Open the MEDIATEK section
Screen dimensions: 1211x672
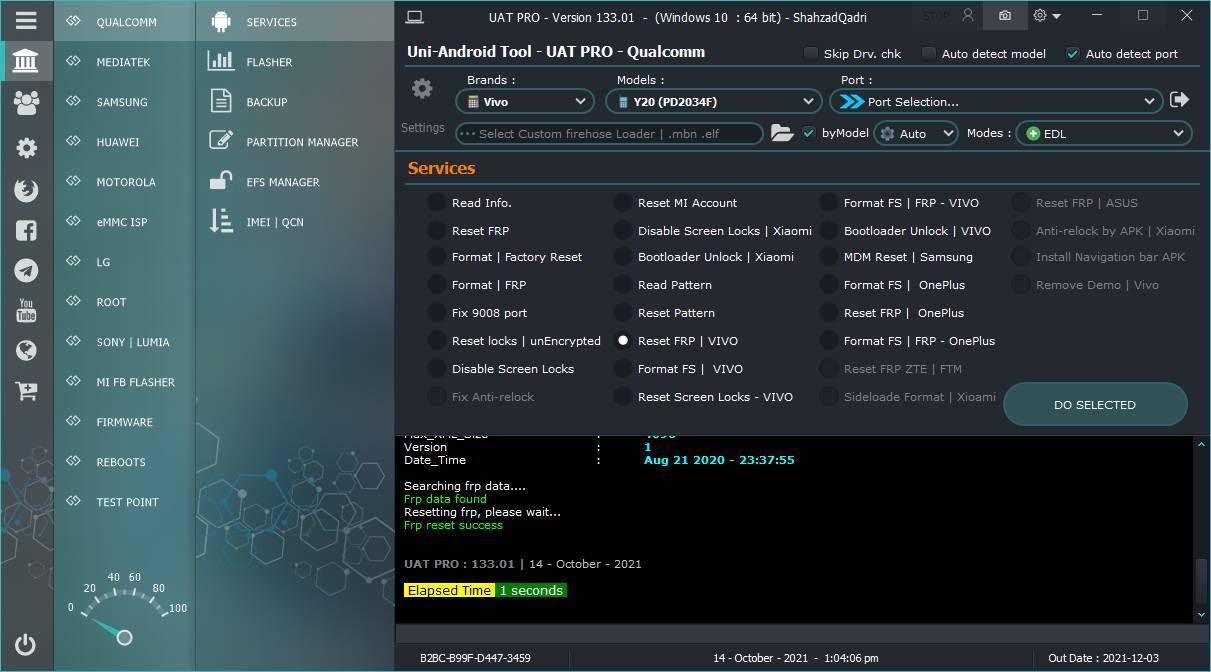coord(123,62)
